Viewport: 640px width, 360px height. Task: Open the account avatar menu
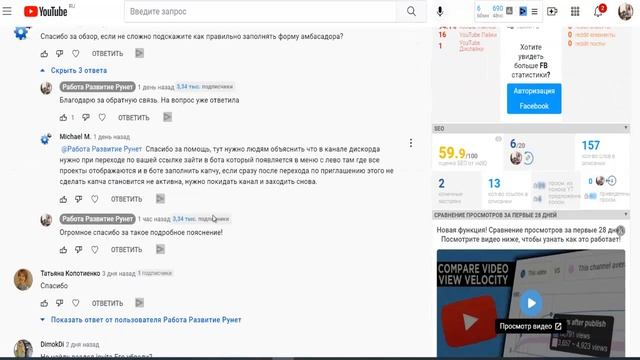(625, 11)
